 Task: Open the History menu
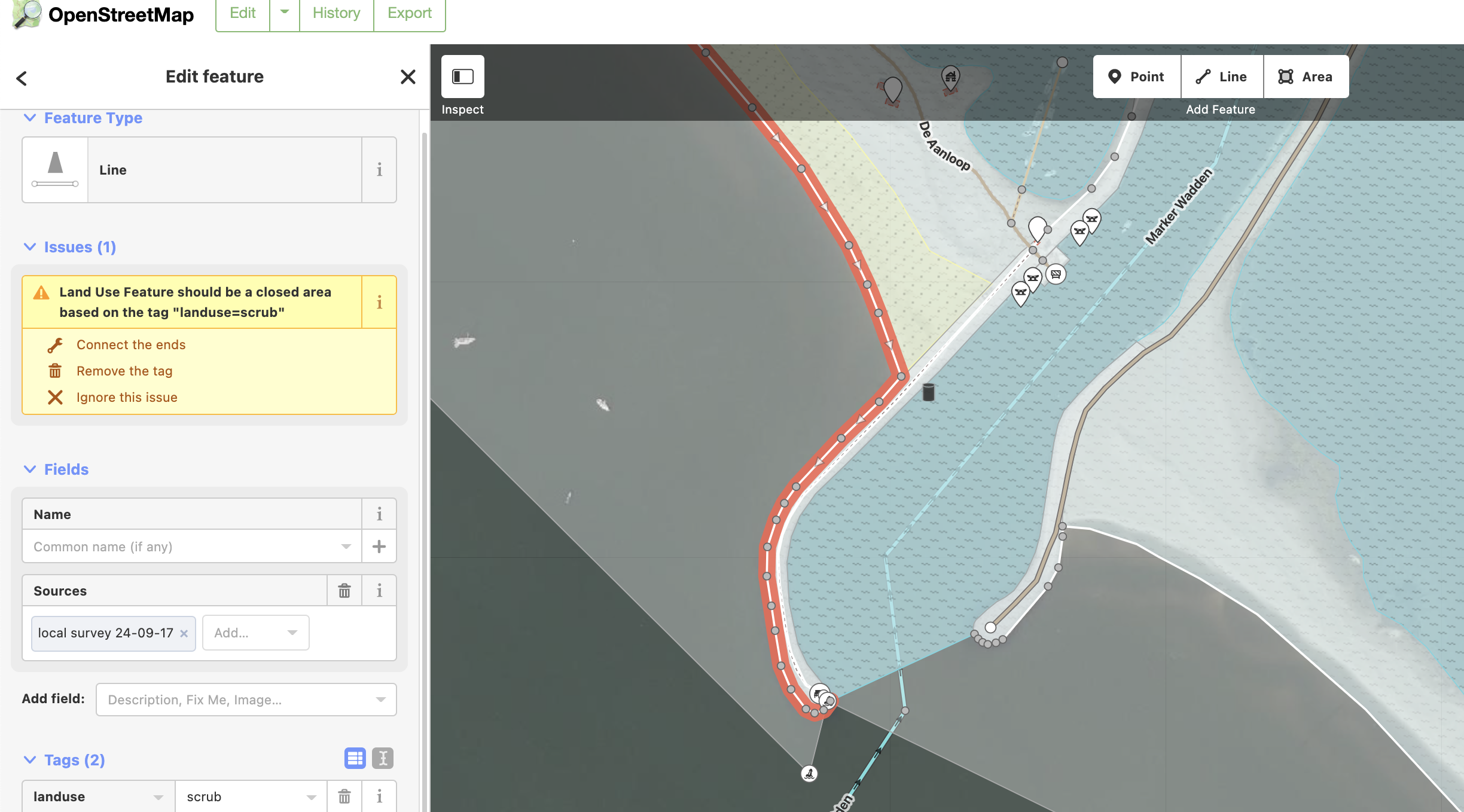pos(335,13)
